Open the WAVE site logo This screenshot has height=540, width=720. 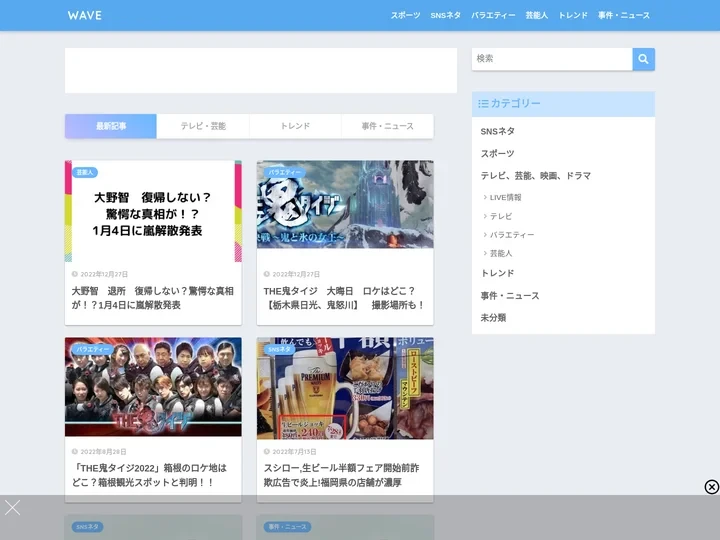pos(85,15)
